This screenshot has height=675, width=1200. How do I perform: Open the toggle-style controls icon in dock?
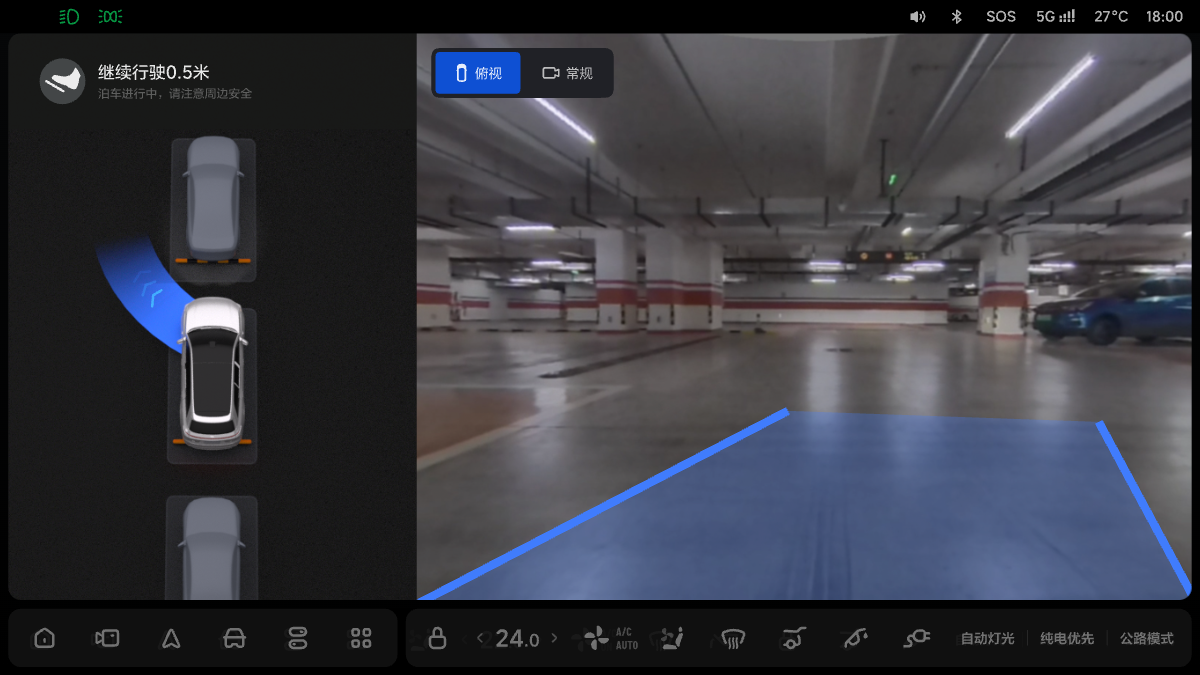pos(298,638)
